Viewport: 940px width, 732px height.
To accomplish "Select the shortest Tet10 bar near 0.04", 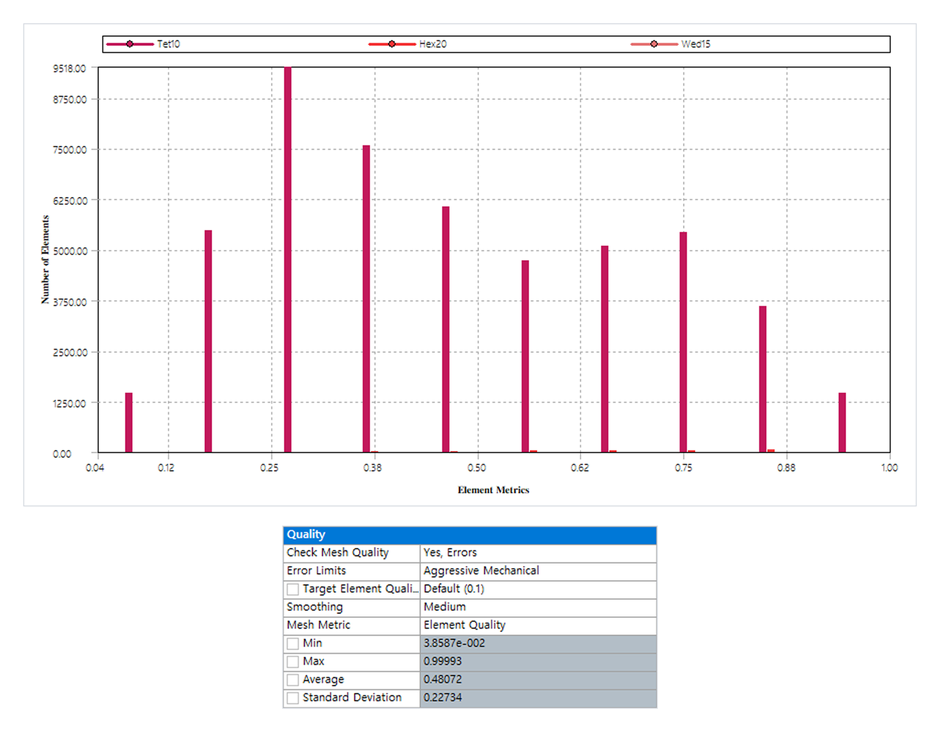I will (129, 423).
